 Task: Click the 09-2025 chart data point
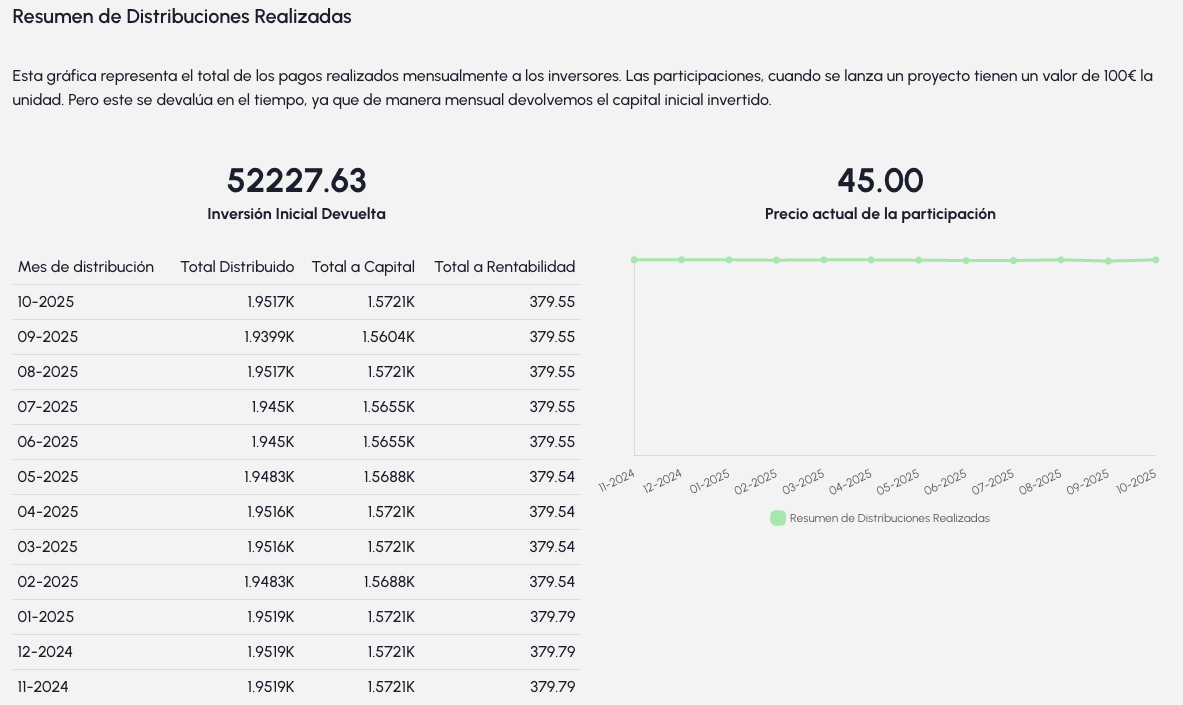(x=1108, y=261)
